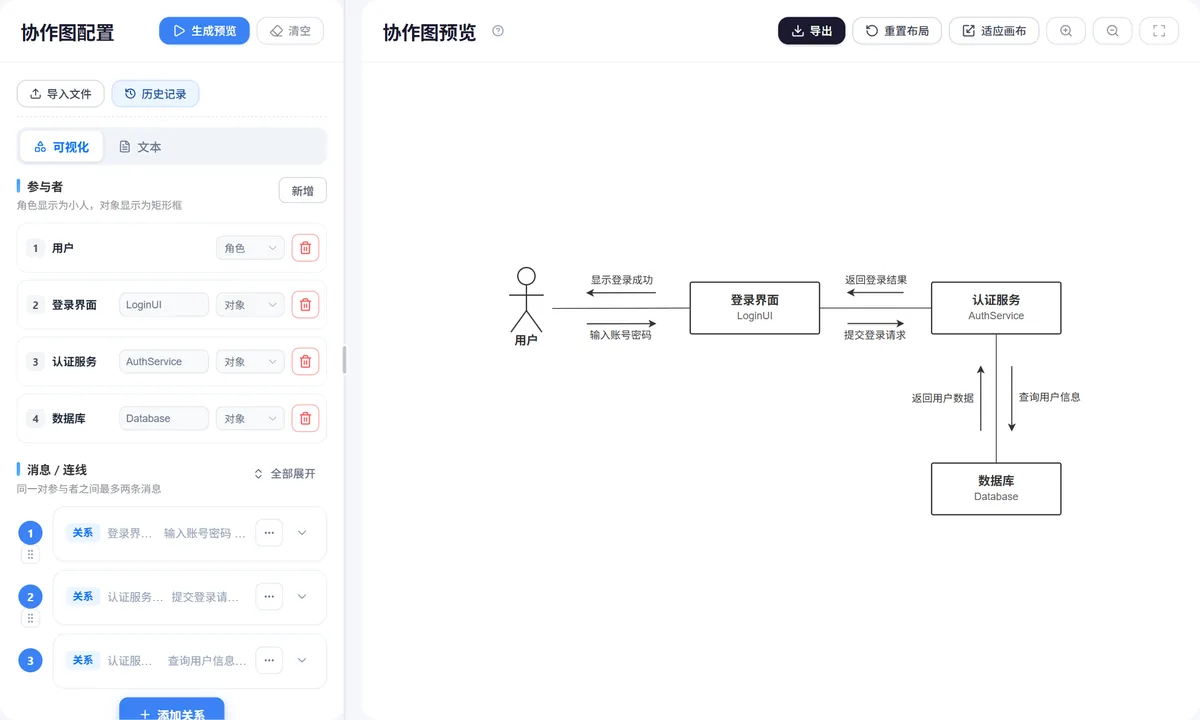1200x720 pixels.
Task: Click 添加关系 add relation button
Action: pos(172,710)
